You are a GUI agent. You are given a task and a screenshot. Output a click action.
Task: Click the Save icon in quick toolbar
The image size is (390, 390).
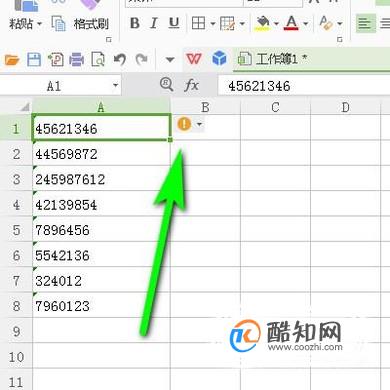34,60
